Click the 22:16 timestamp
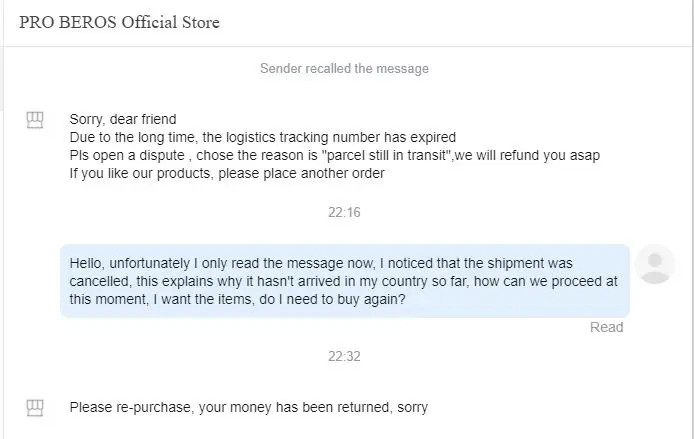This screenshot has width=694, height=439. click(344, 213)
